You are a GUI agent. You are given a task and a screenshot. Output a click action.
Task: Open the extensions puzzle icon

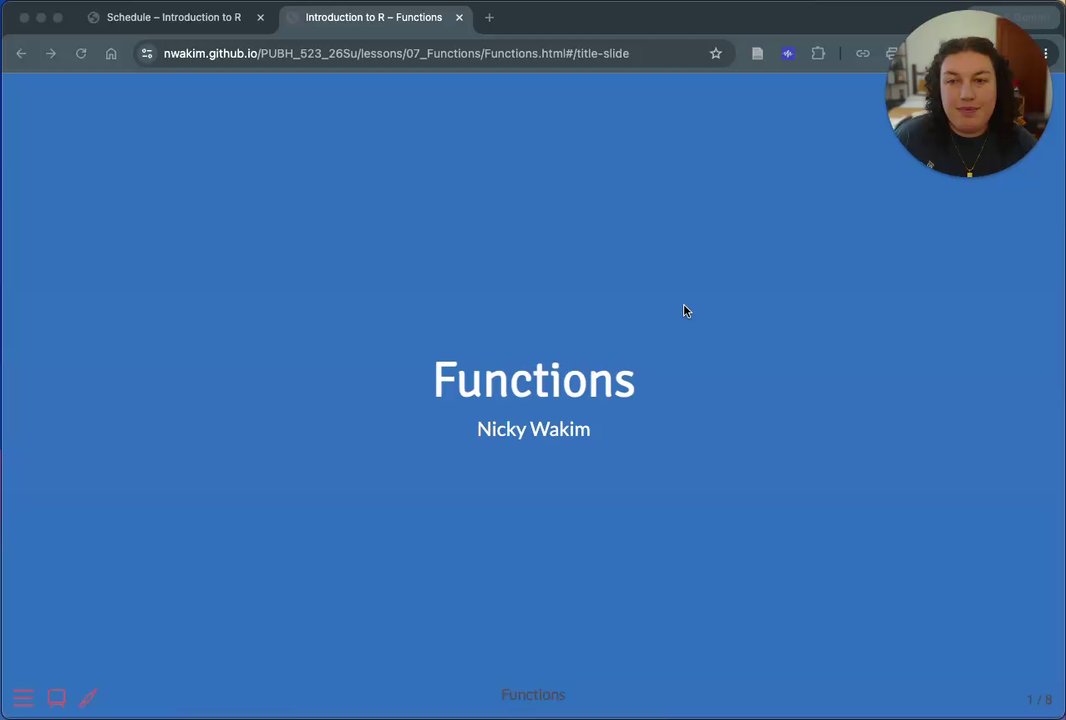(x=819, y=54)
